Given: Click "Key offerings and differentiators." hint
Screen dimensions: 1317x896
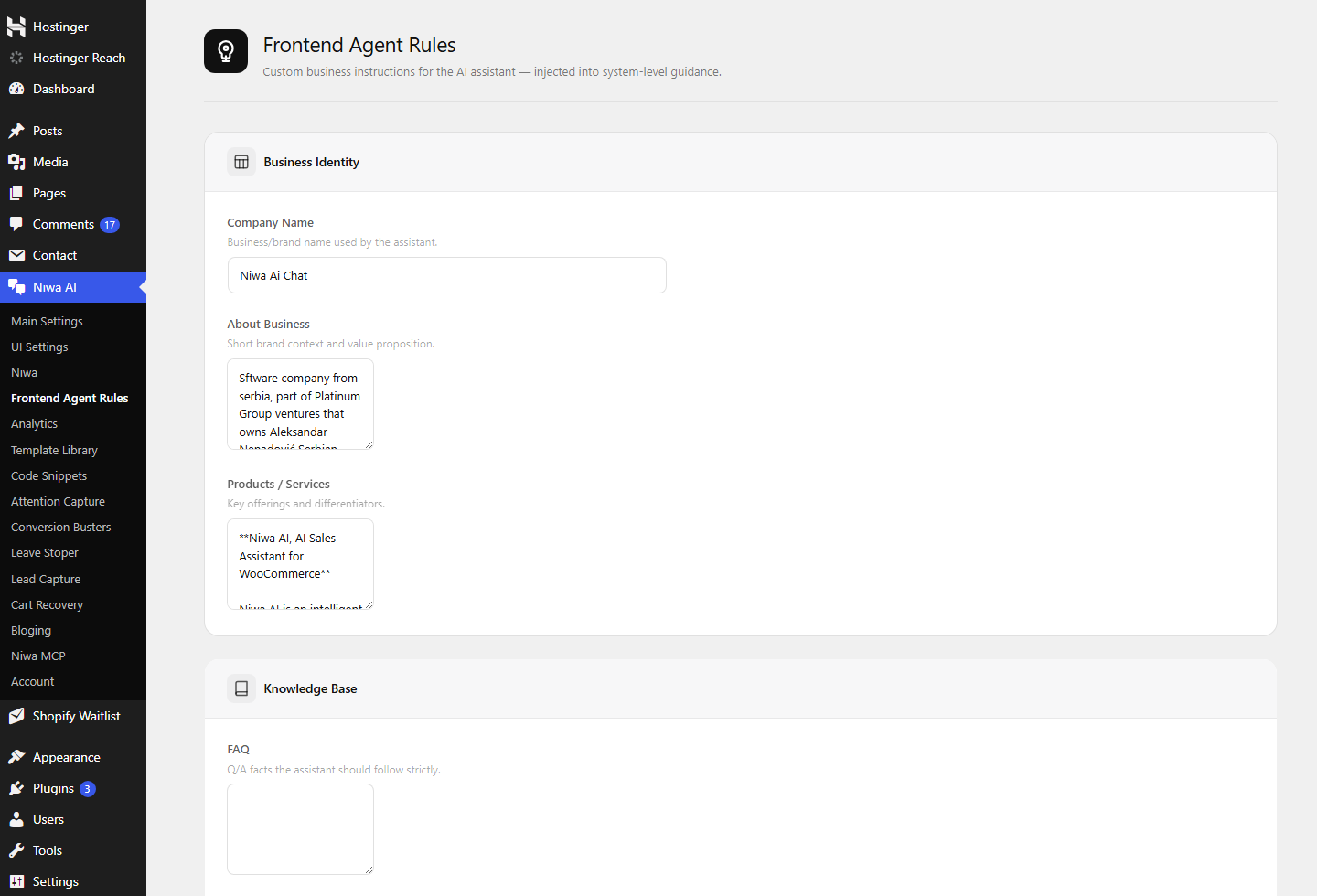Looking at the screenshot, I should coord(305,504).
